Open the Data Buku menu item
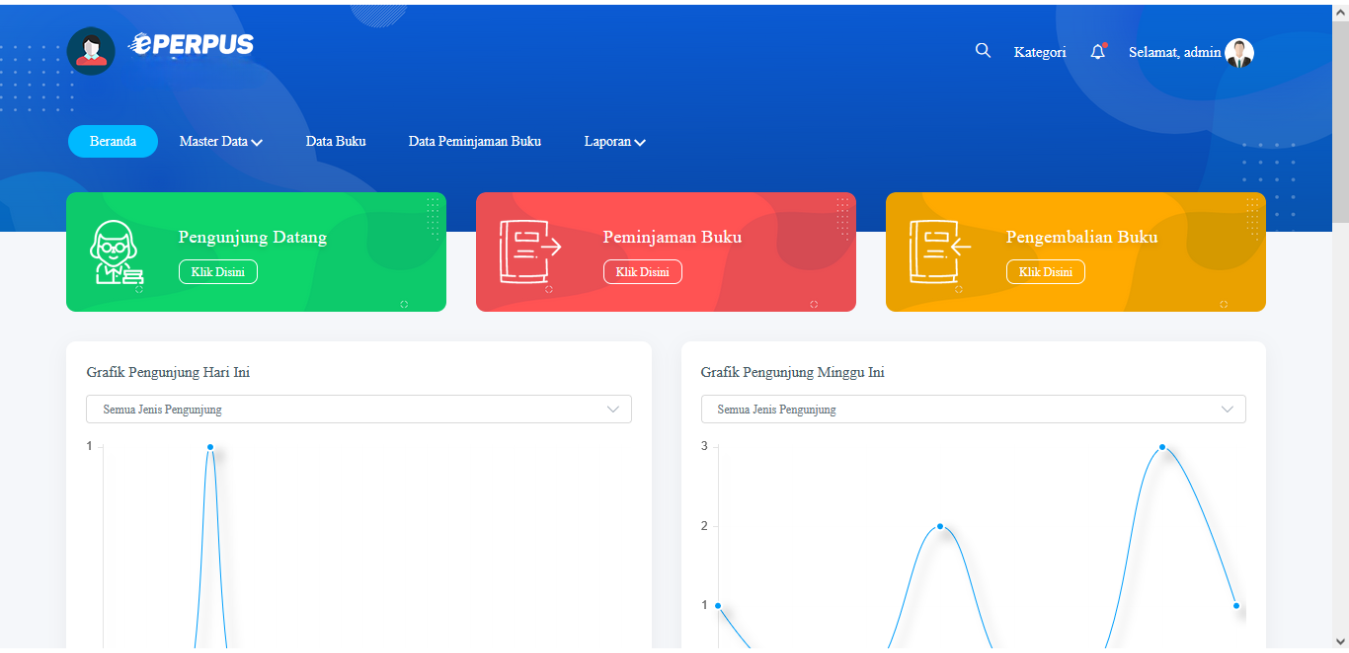The width and height of the screenshot is (1349, 653). pyautogui.click(x=336, y=142)
